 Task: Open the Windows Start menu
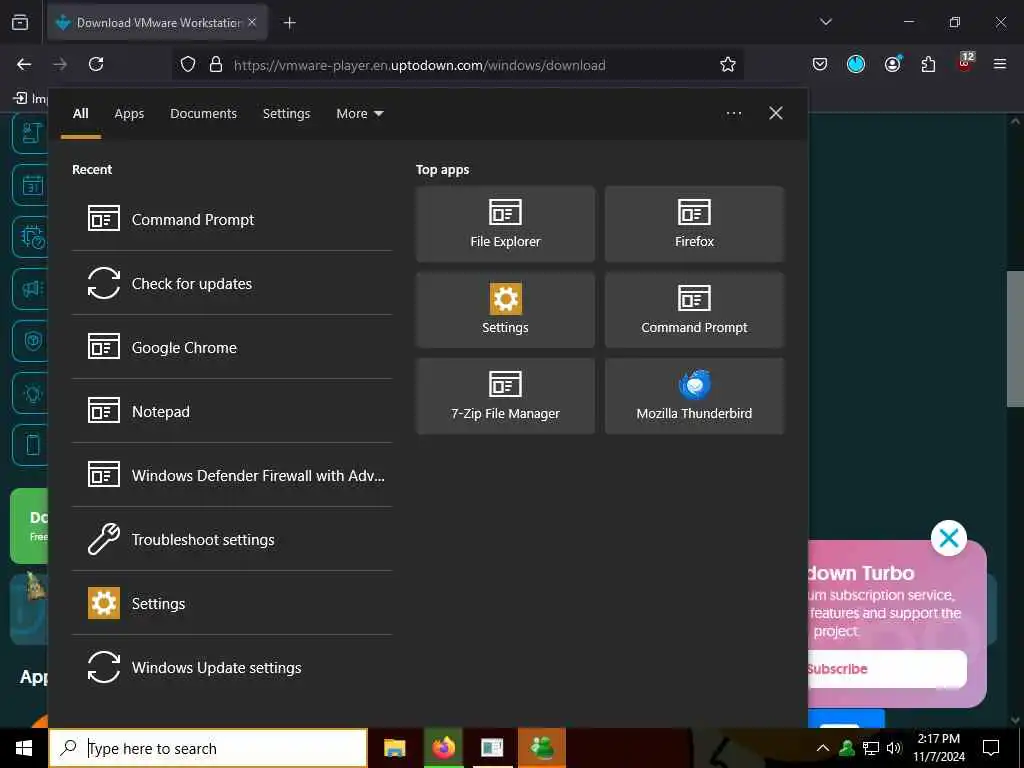tap(24, 748)
